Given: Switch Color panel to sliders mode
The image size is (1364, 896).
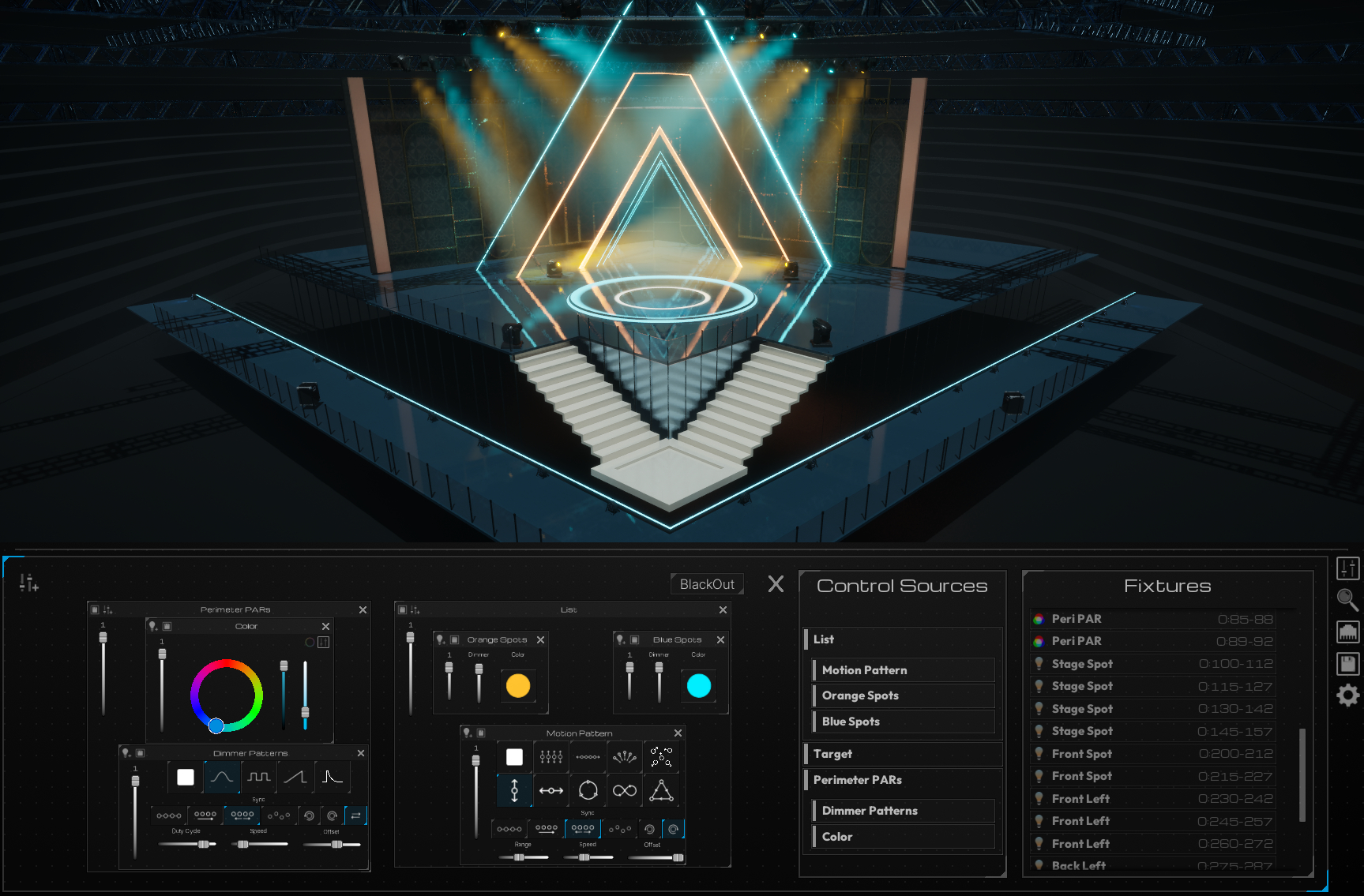Looking at the screenshot, I should click(323, 642).
